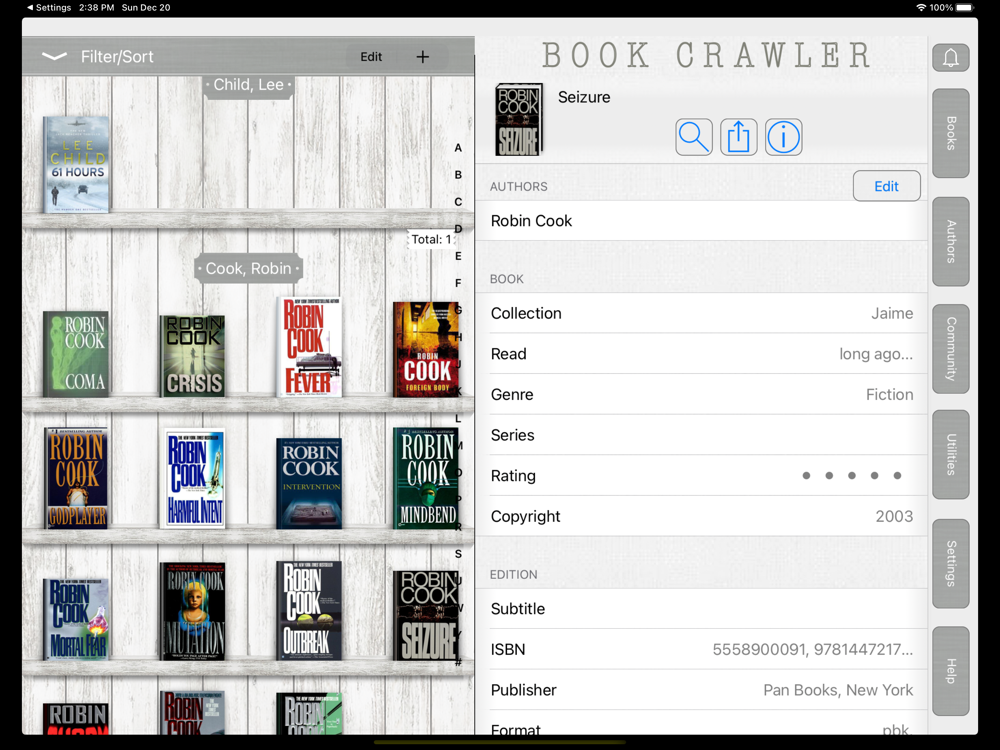Viewport: 1000px width, 750px height.
Task: Collapse the Filter/Sort chevron
Action: 54,57
